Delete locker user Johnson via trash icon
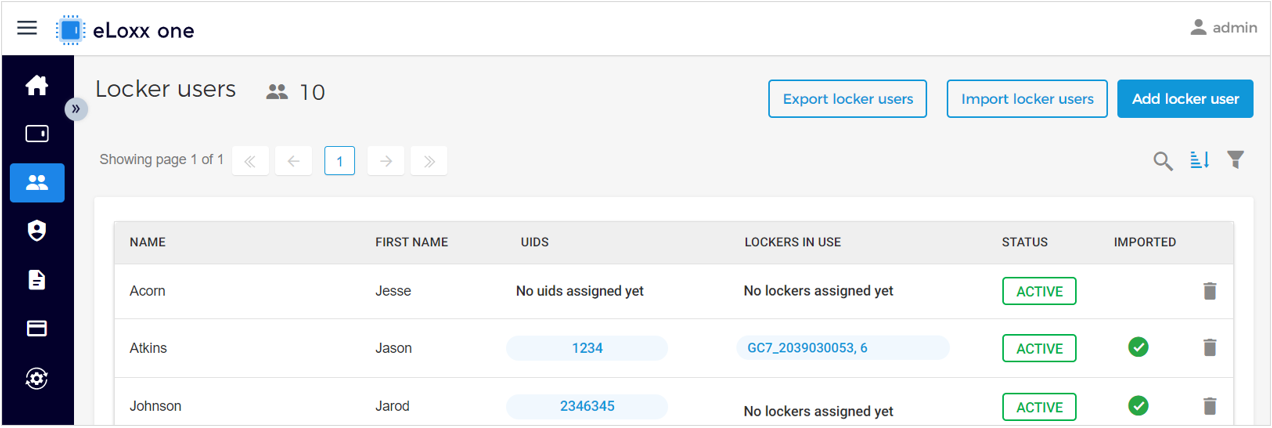Viewport: 1272px width, 428px height. pyautogui.click(x=1209, y=406)
